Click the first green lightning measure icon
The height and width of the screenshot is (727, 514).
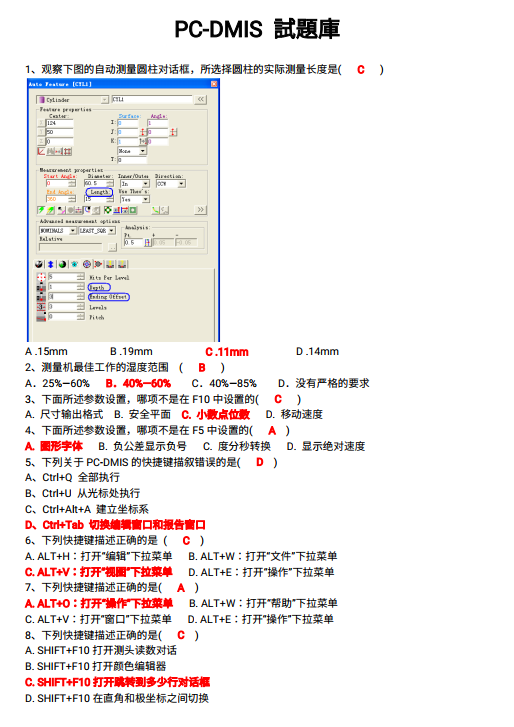(x=41, y=210)
